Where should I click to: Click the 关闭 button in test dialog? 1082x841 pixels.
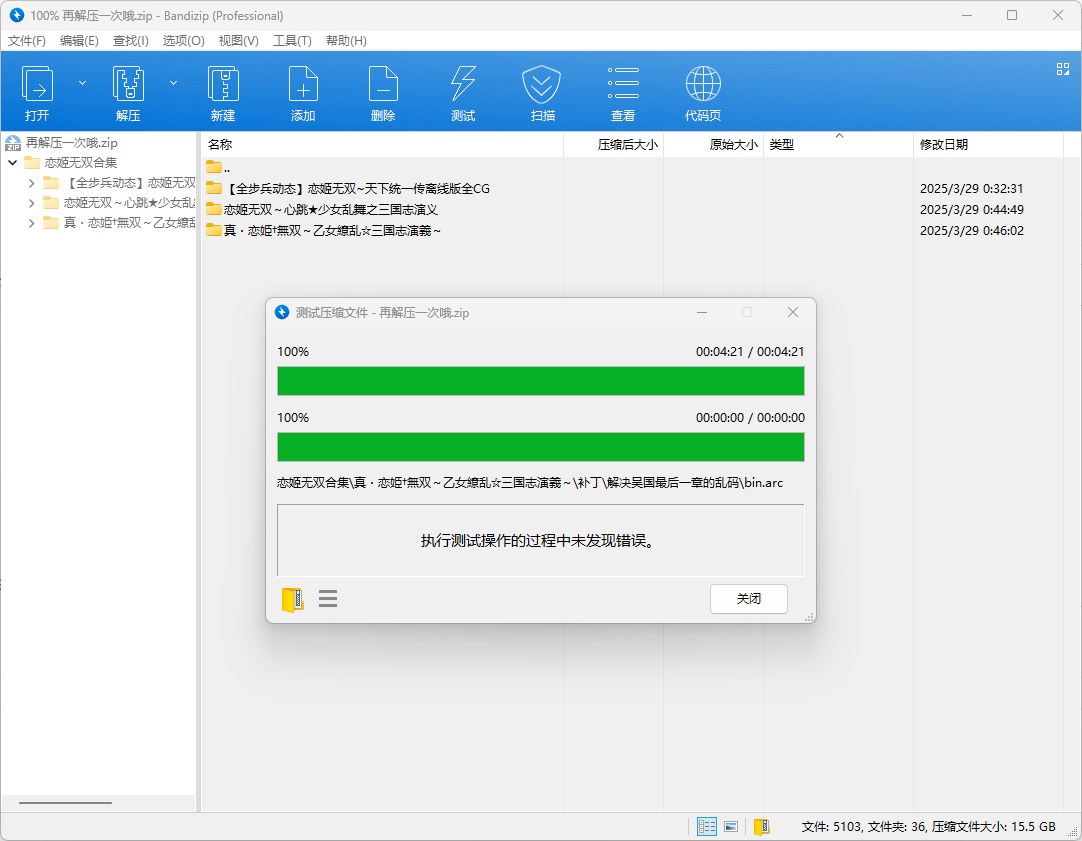click(749, 599)
